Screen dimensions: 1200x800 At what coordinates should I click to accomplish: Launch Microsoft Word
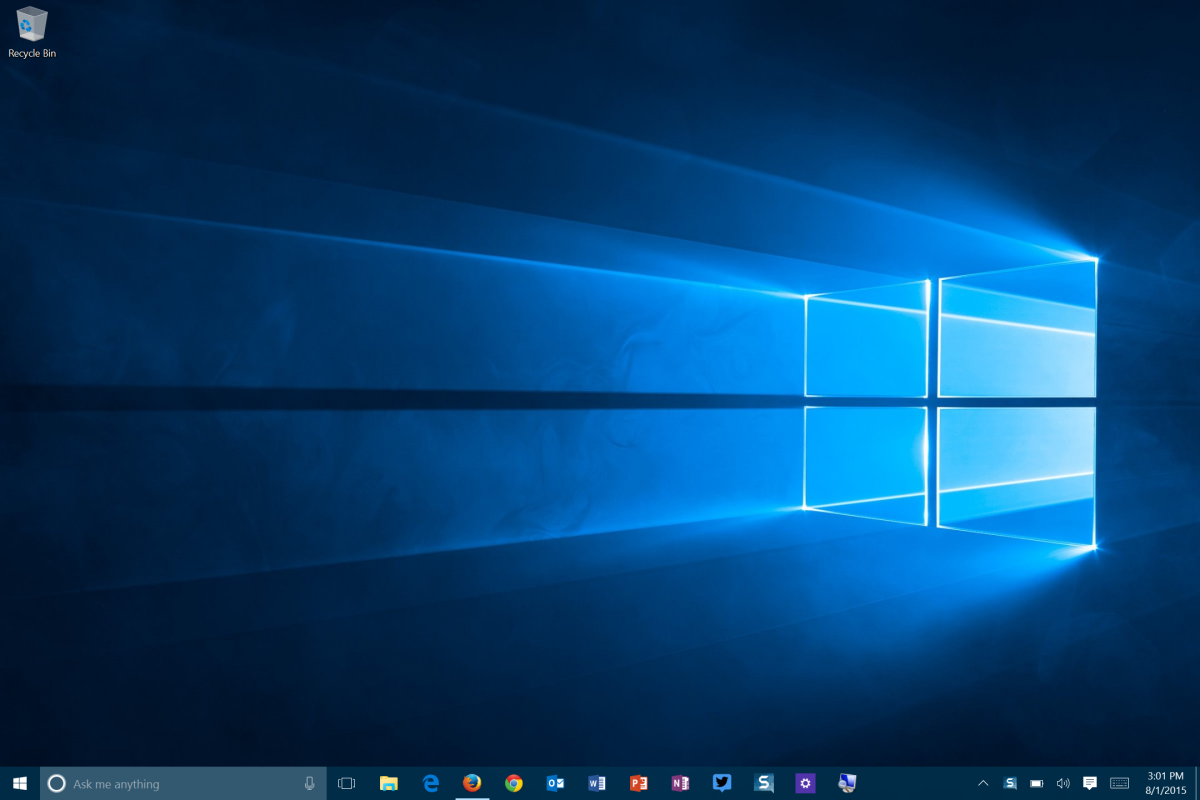(597, 783)
